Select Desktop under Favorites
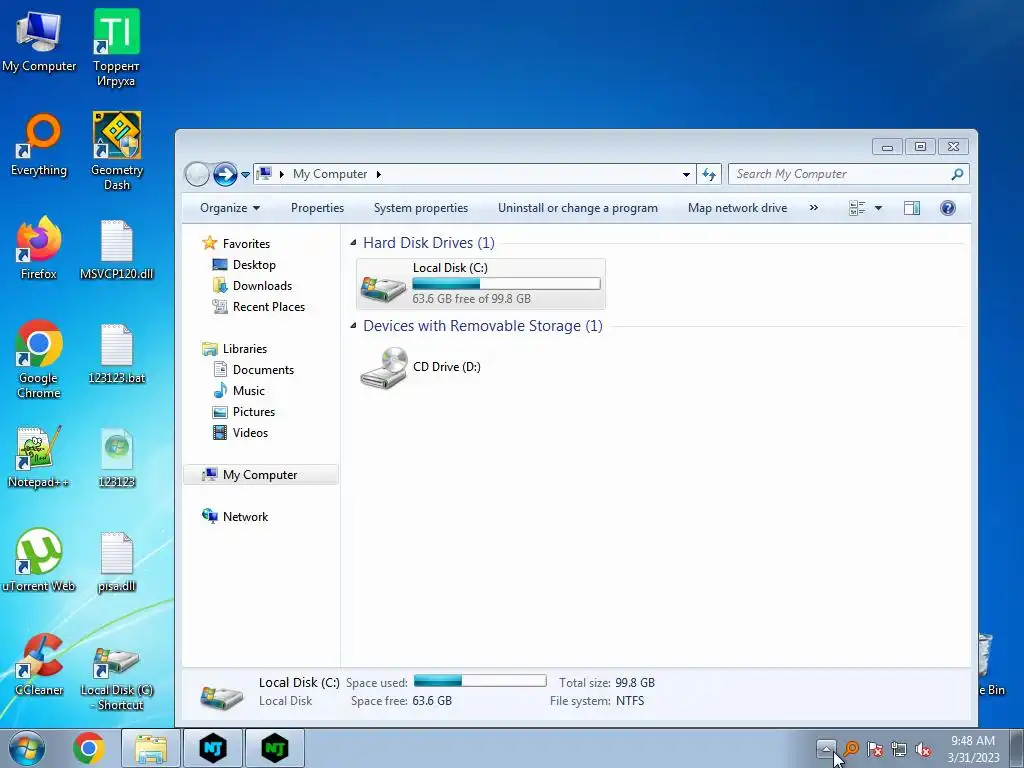1024x768 pixels. (x=245, y=264)
